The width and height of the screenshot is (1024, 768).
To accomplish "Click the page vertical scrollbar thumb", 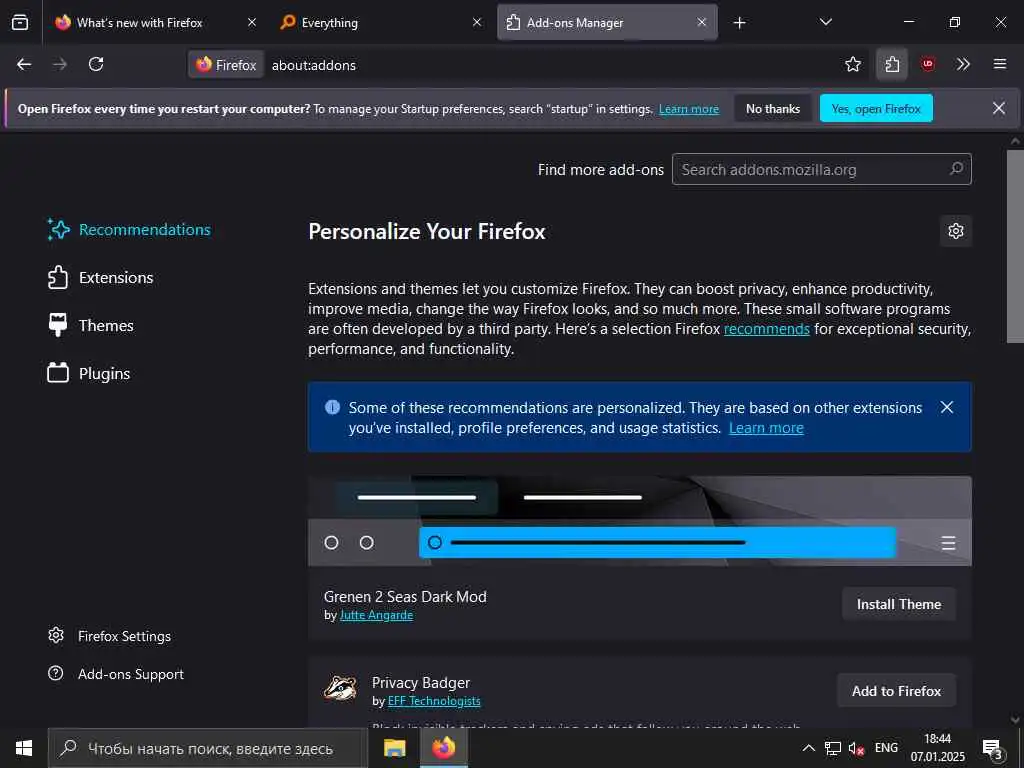I will point(1016,246).
